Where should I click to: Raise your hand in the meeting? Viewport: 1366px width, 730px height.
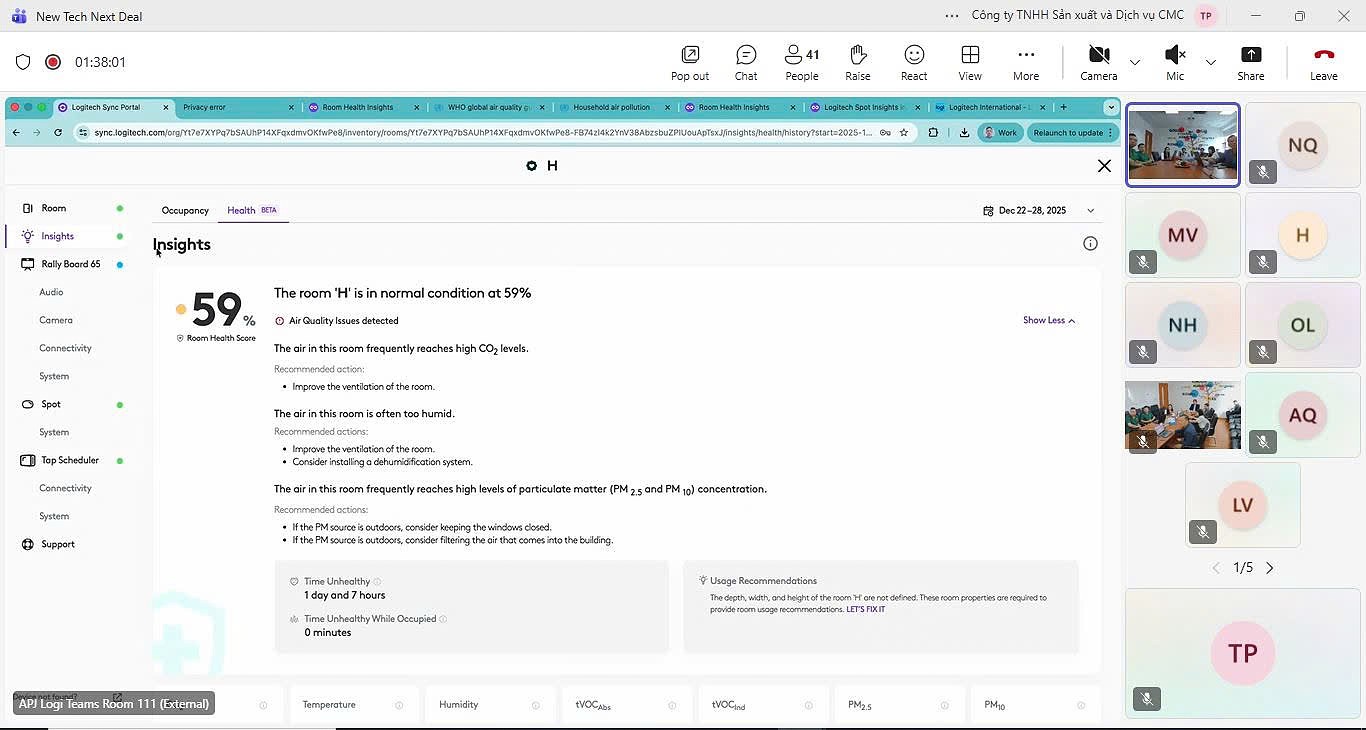click(x=857, y=62)
